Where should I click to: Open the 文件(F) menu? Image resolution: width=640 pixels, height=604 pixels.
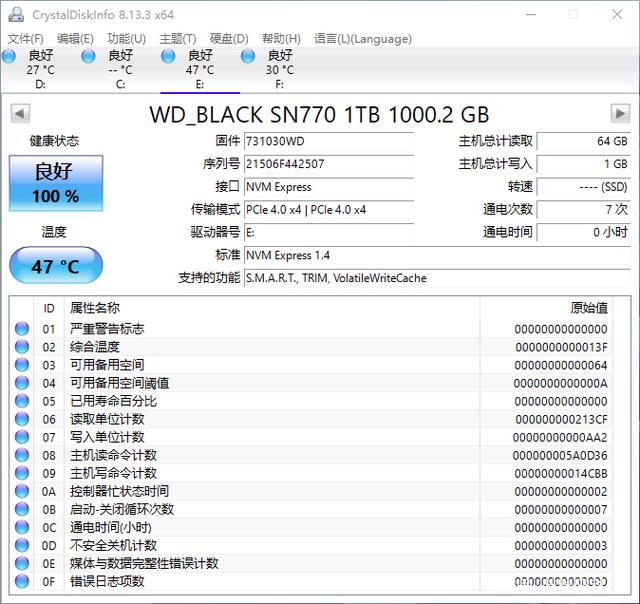click(x=25, y=39)
